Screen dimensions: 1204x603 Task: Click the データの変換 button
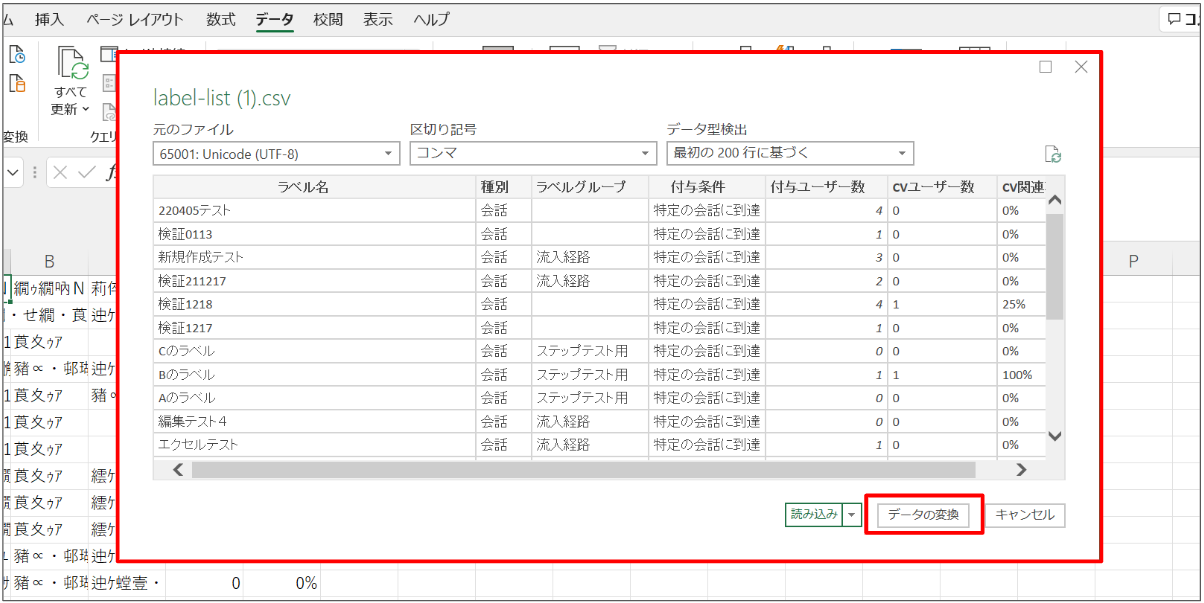tap(923, 515)
